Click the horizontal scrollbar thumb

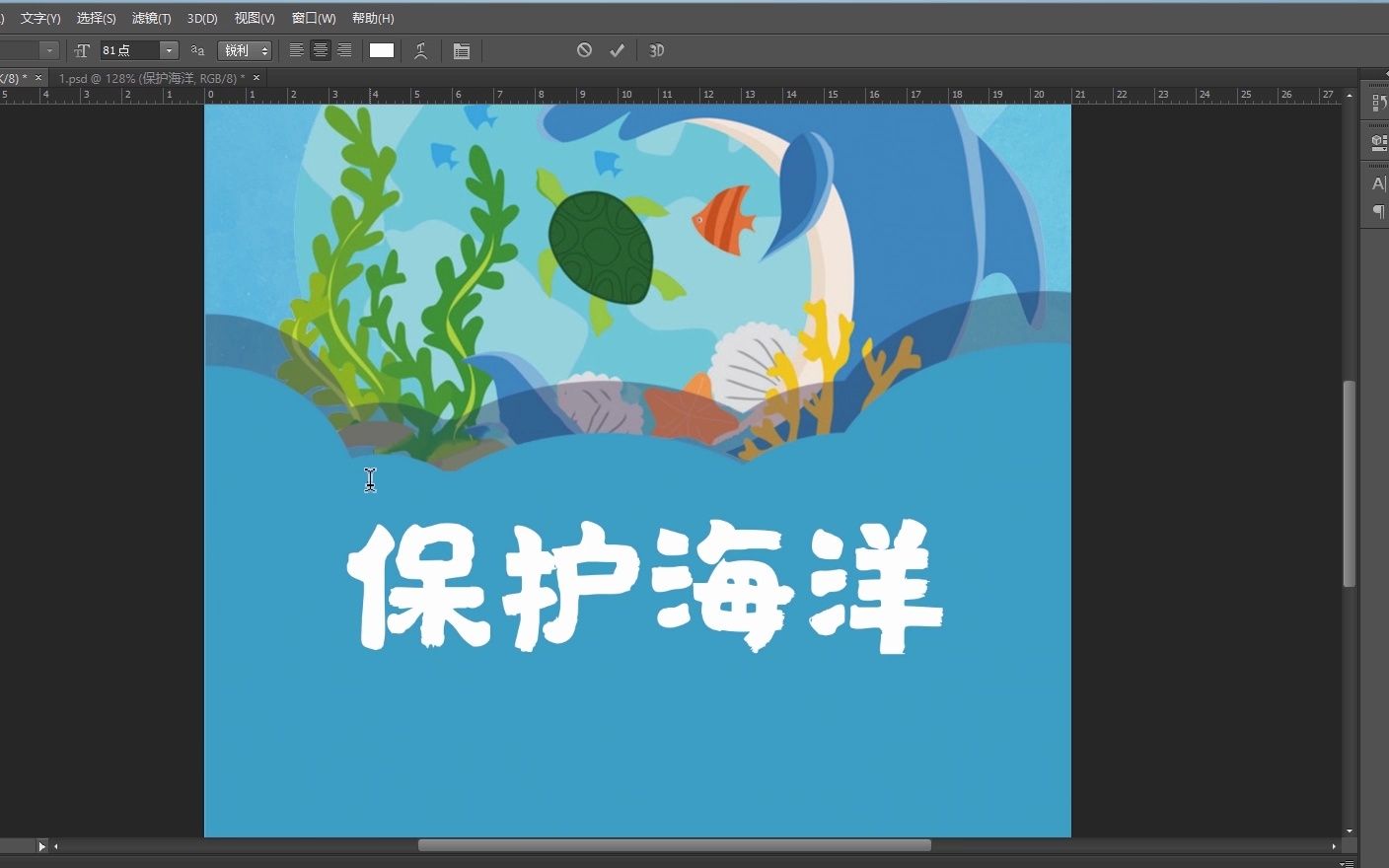click(674, 845)
